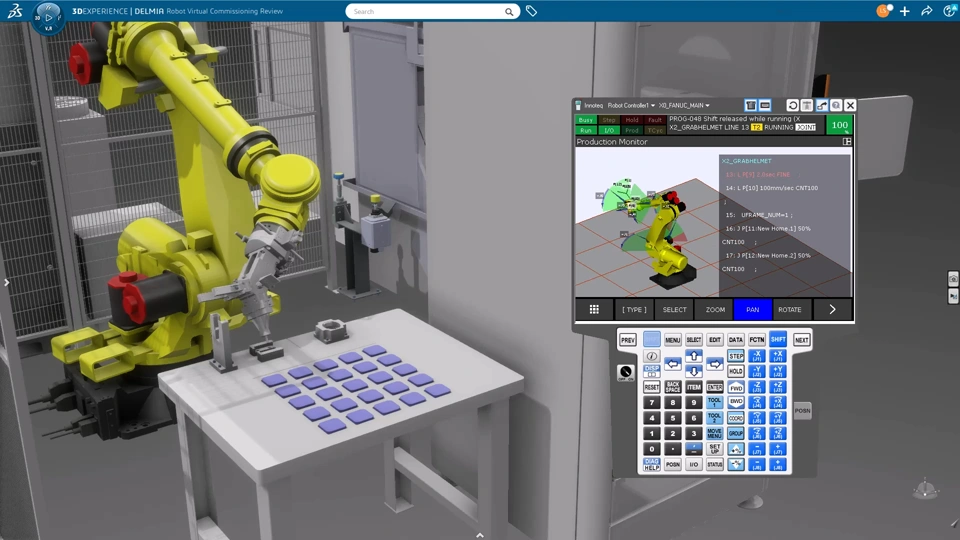Toggle the teach pendant screen view icon
The width and height of the screenshot is (960, 540).
click(751, 105)
